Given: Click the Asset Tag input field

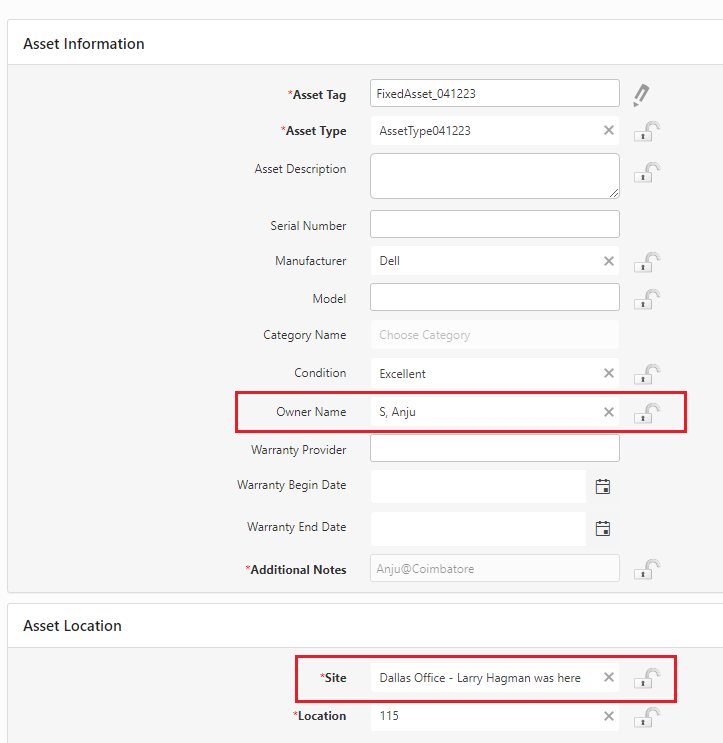Looking at the screenshot, I should [x=495, y=93].
